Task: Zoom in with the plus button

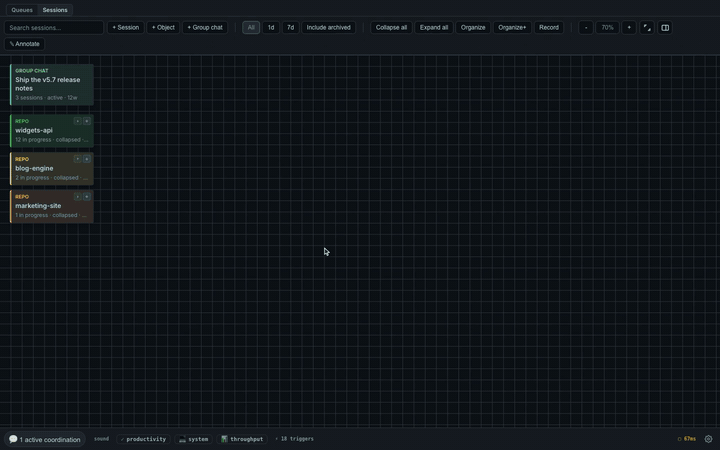Action: point(629,28)
